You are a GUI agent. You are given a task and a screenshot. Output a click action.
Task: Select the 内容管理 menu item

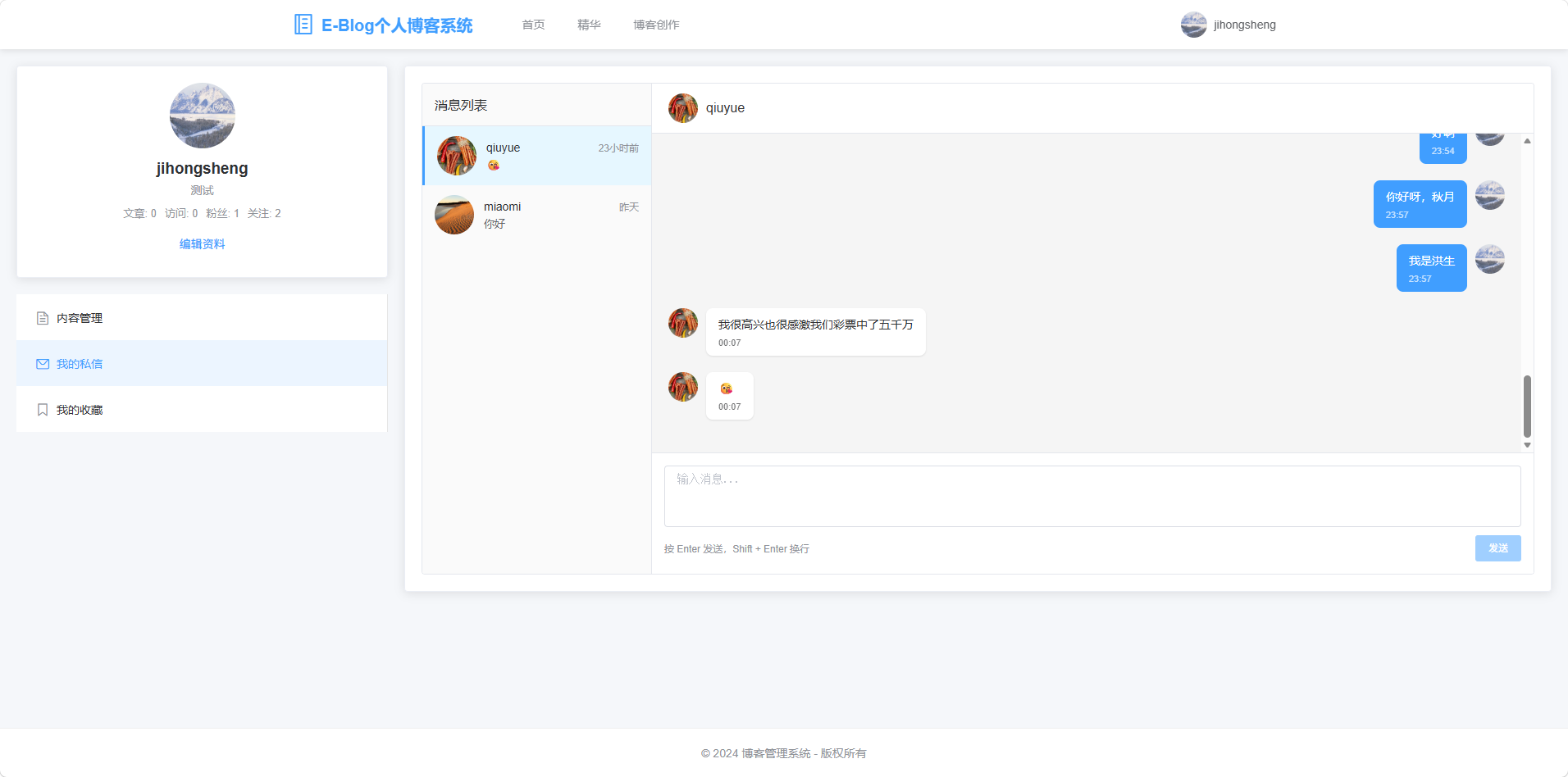pos(202,318)
